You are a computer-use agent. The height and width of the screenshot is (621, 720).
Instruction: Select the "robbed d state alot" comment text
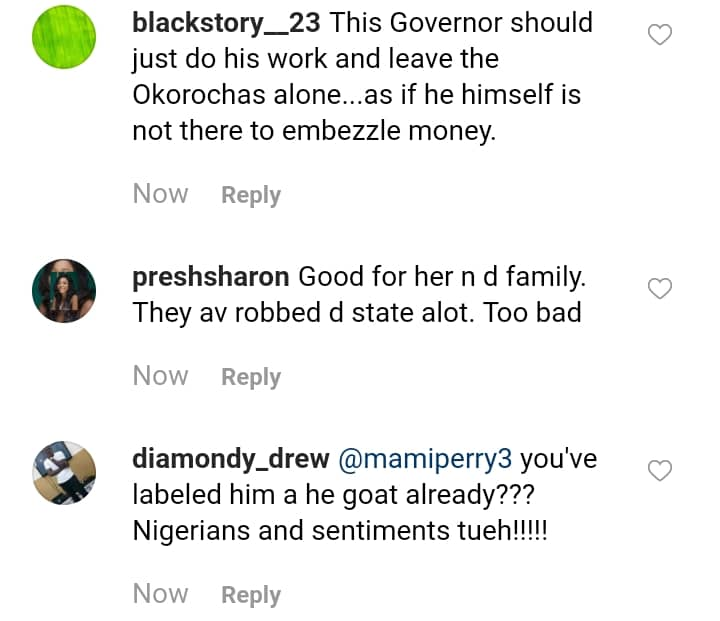tap(356, 313)
